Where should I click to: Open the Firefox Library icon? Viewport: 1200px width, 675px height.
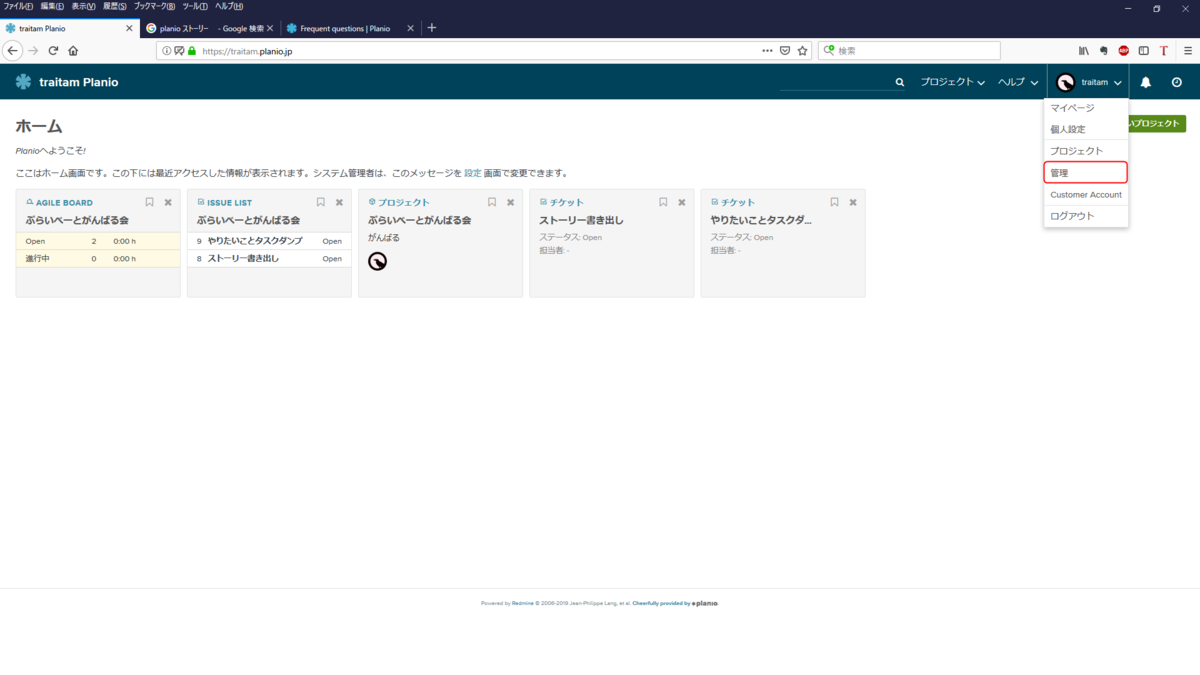pos(1083,50)
